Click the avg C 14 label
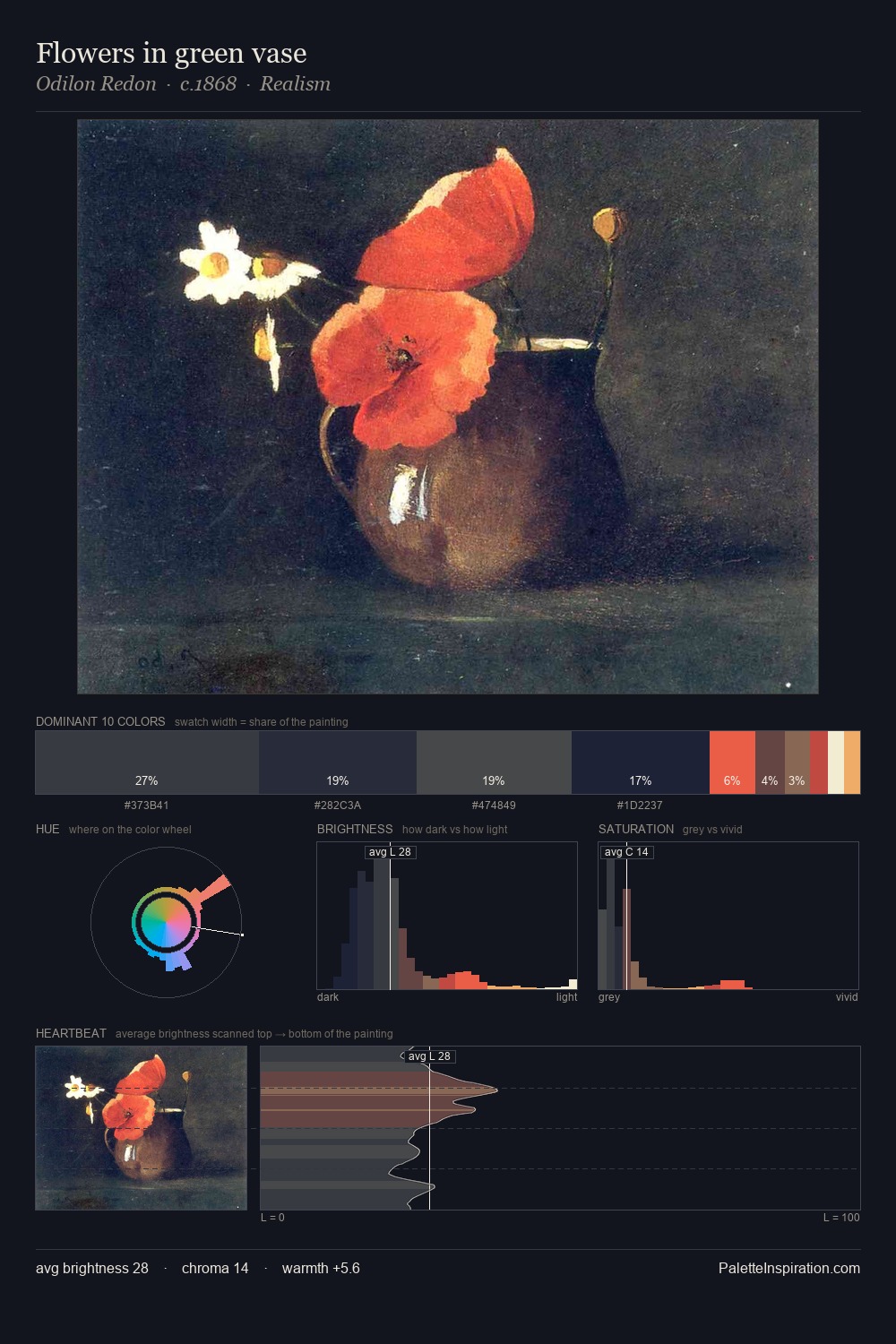Image resolution: width=896 pixels, height=1344 pixels. click(626, 852)
